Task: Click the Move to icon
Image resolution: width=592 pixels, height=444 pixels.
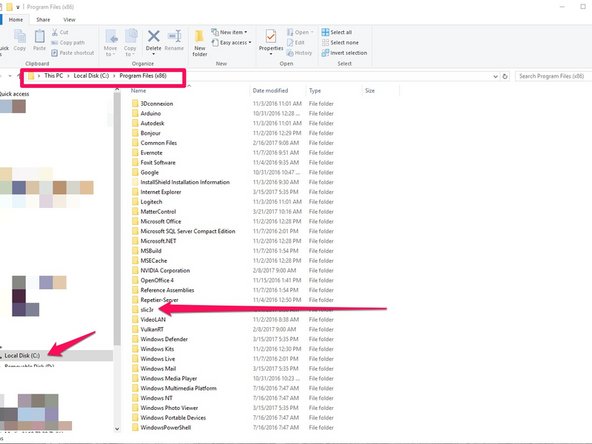Action: point(111,37)
